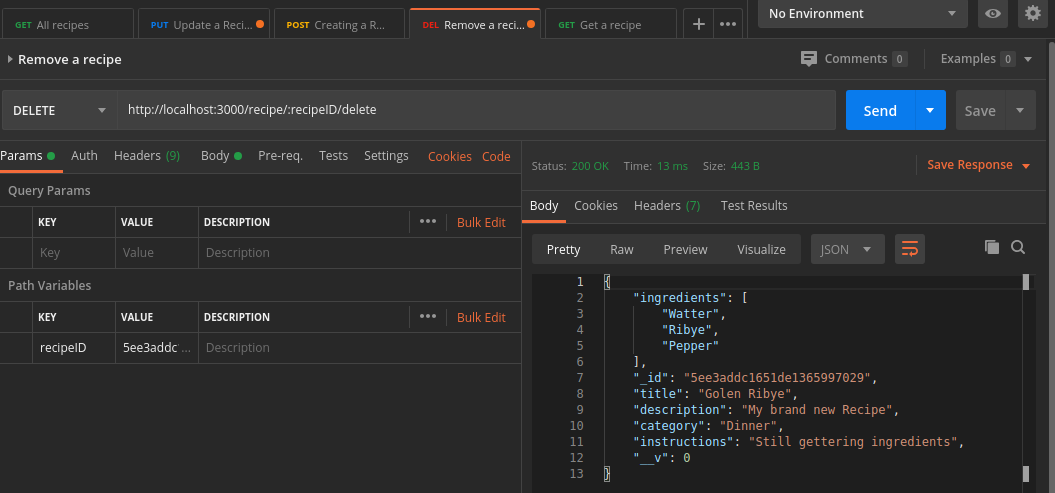Click Bulk Edit for Query Params
This screenshot has height=493, width=1055.
click(x=481, y=222)
